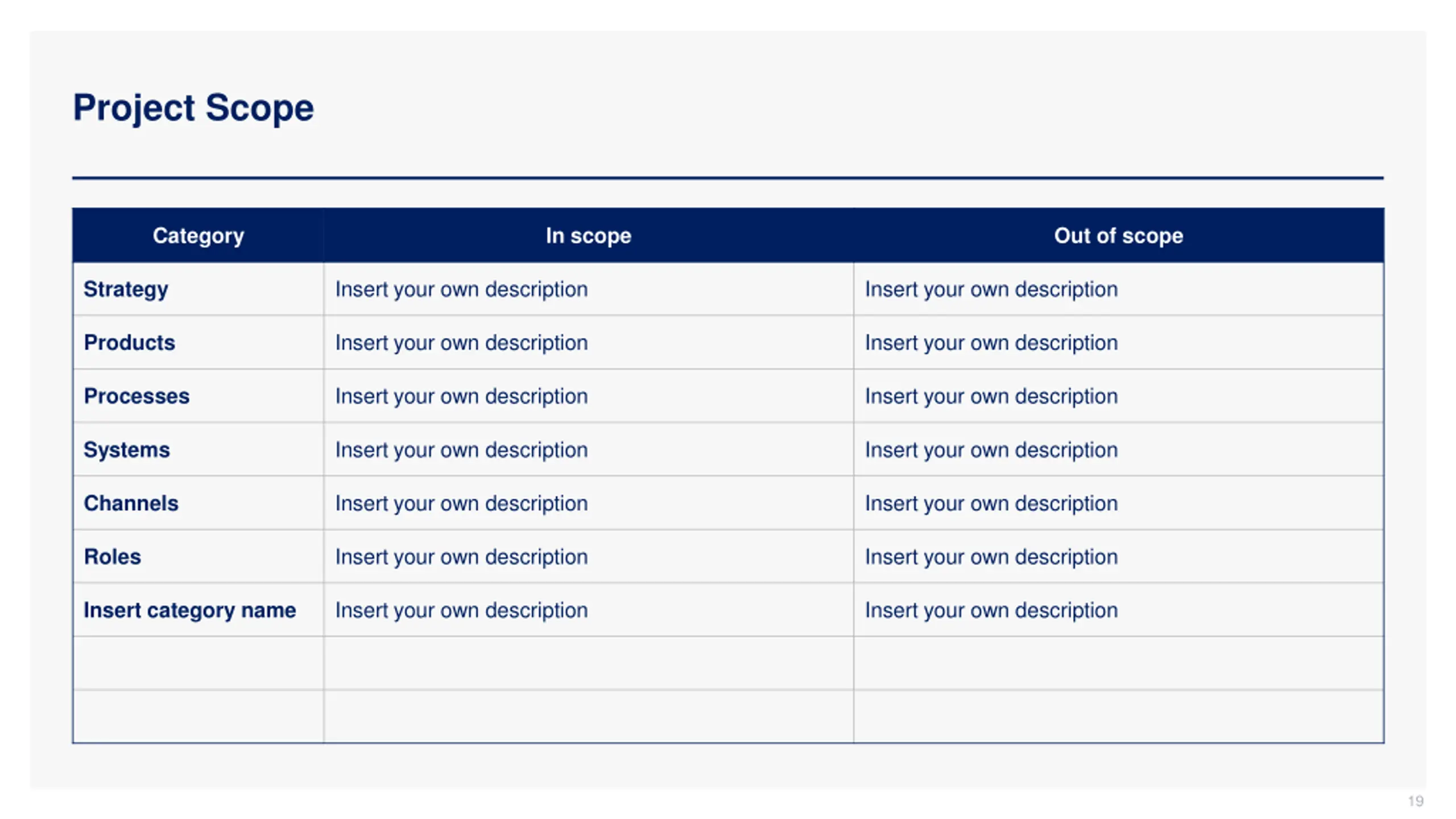Select the Systems category cell
The height and width of the screenshot is (819, 1456).
(198, 449)
